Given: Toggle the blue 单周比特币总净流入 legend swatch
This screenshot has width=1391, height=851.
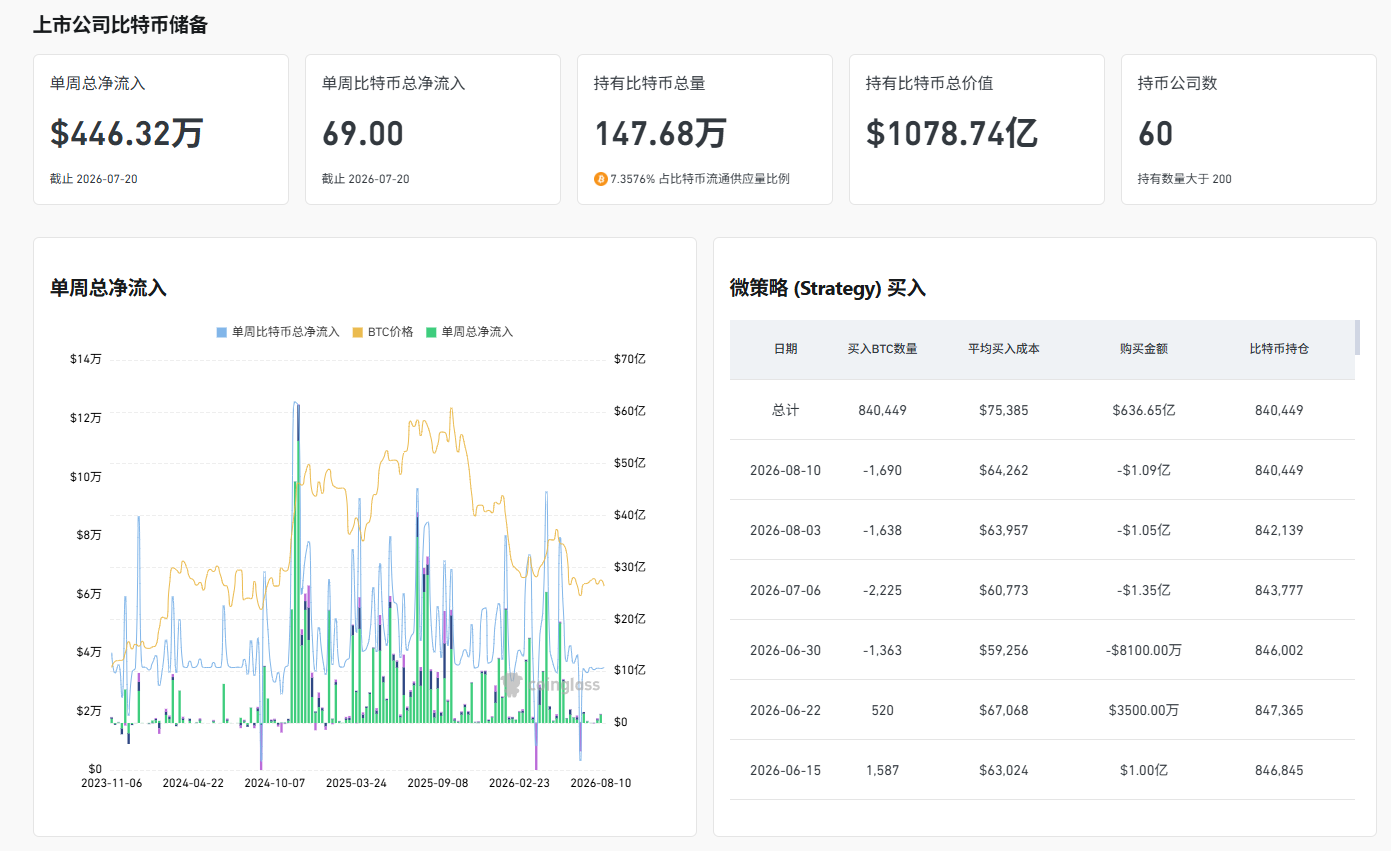Looking at the screenshot, I should (x=222, y=331).
